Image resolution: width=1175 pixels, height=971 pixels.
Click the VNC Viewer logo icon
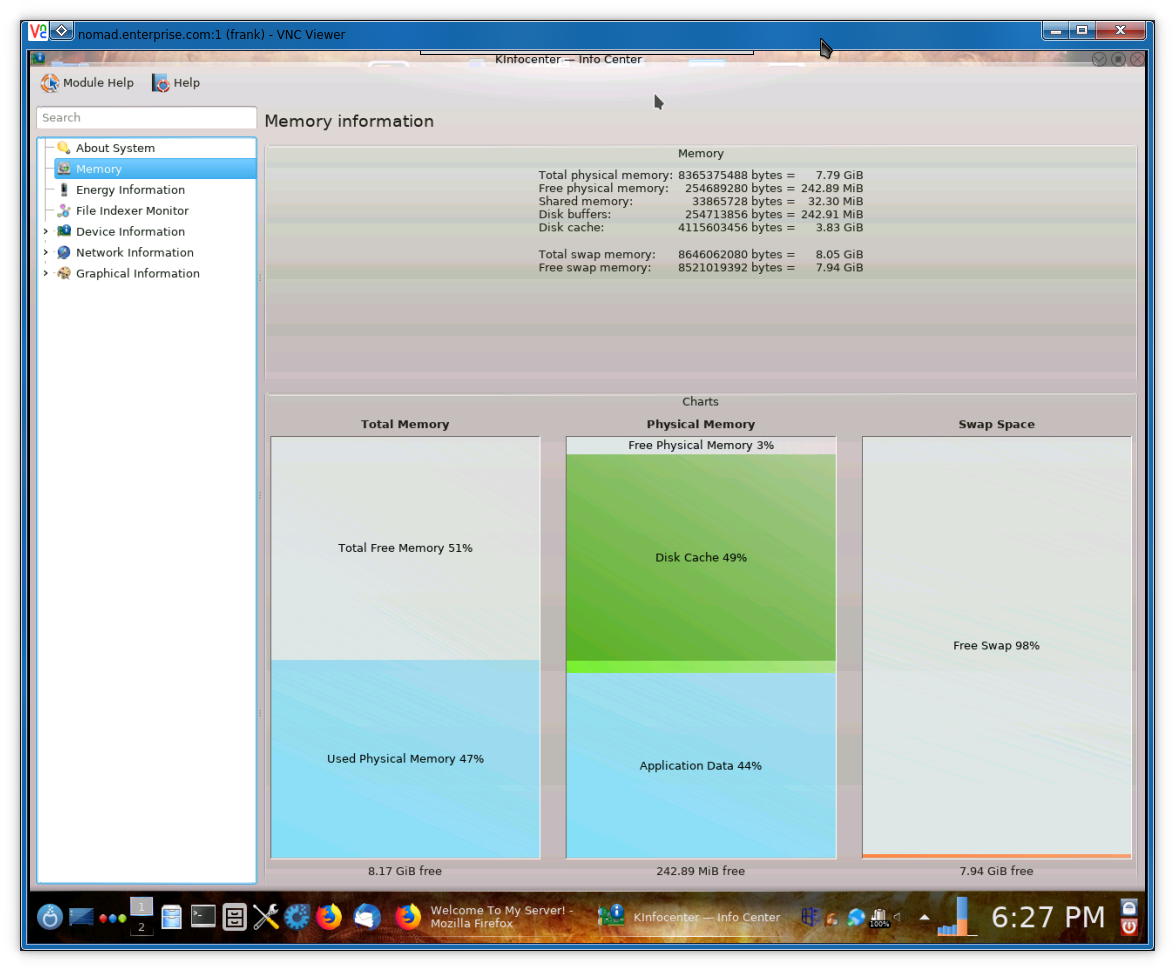click(38, 31)
